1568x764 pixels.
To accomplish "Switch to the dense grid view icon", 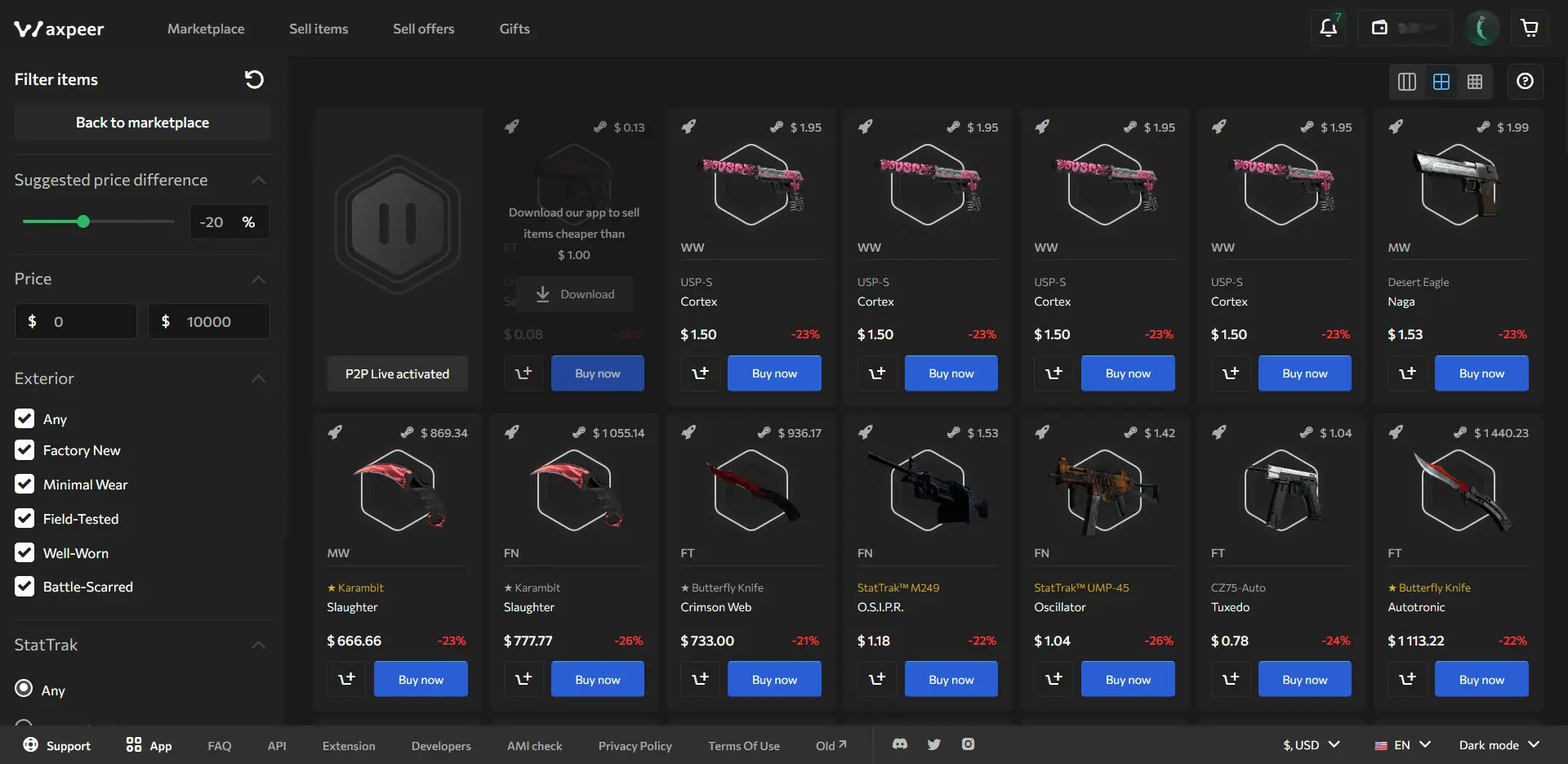I will [1475, 82].
